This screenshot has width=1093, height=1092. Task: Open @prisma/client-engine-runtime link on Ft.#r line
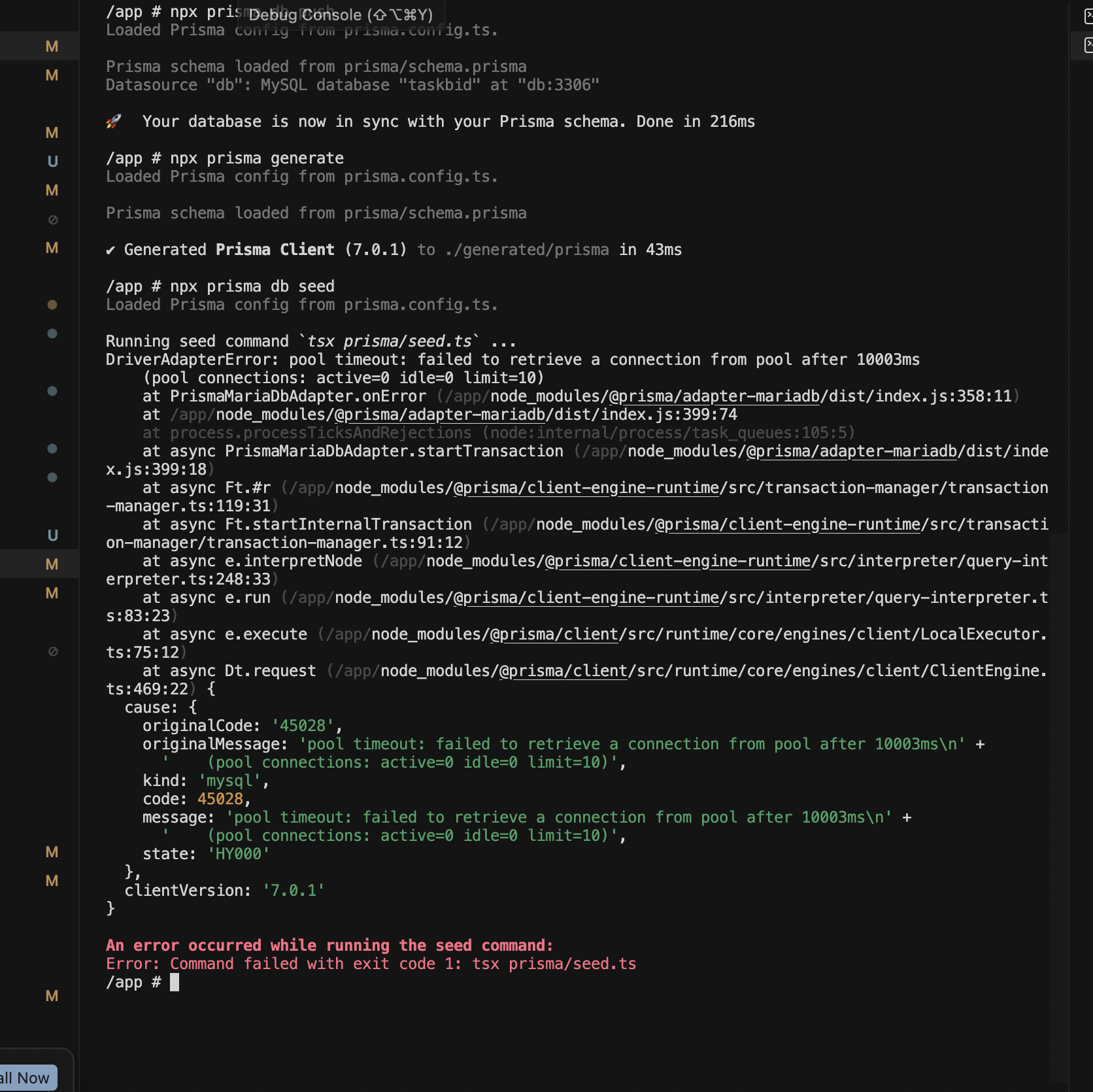click(x=586, y=488)
